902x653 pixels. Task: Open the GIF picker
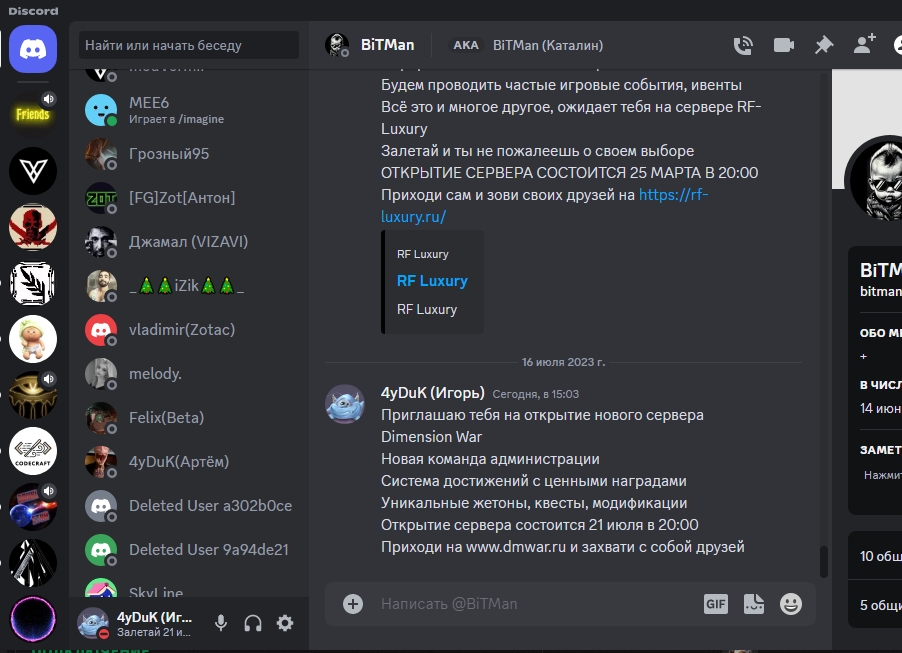(716, 604)
